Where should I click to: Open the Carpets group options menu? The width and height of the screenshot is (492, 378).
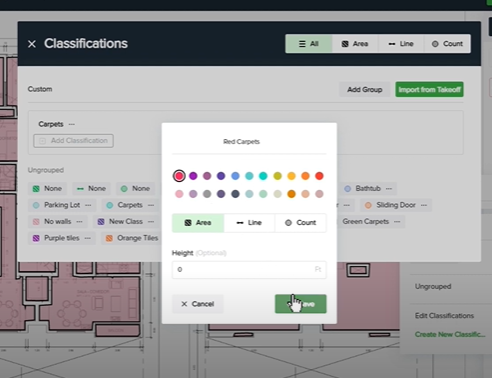pos(72,124)
